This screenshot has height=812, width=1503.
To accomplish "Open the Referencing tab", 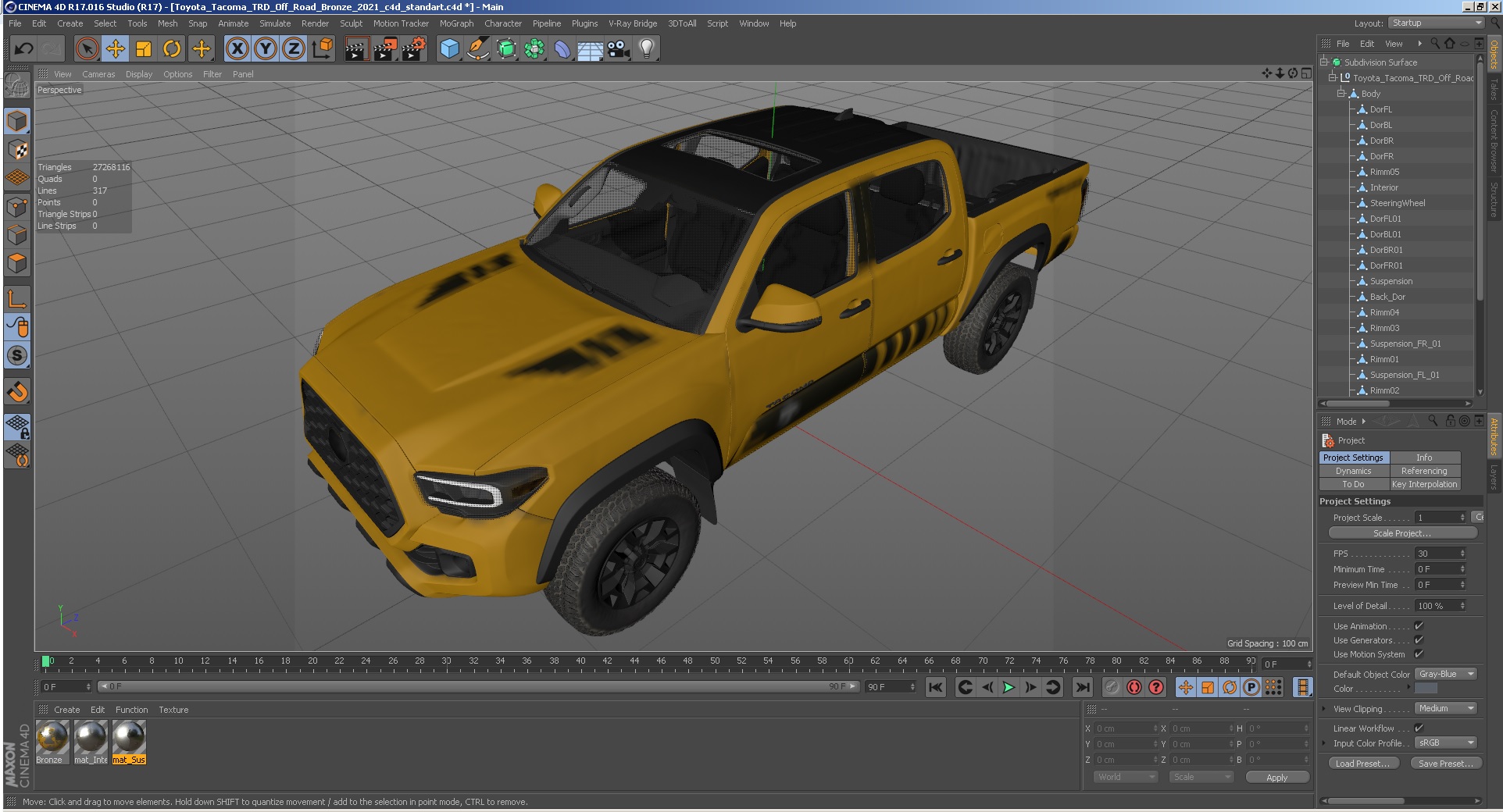I will click(1425, 471).
